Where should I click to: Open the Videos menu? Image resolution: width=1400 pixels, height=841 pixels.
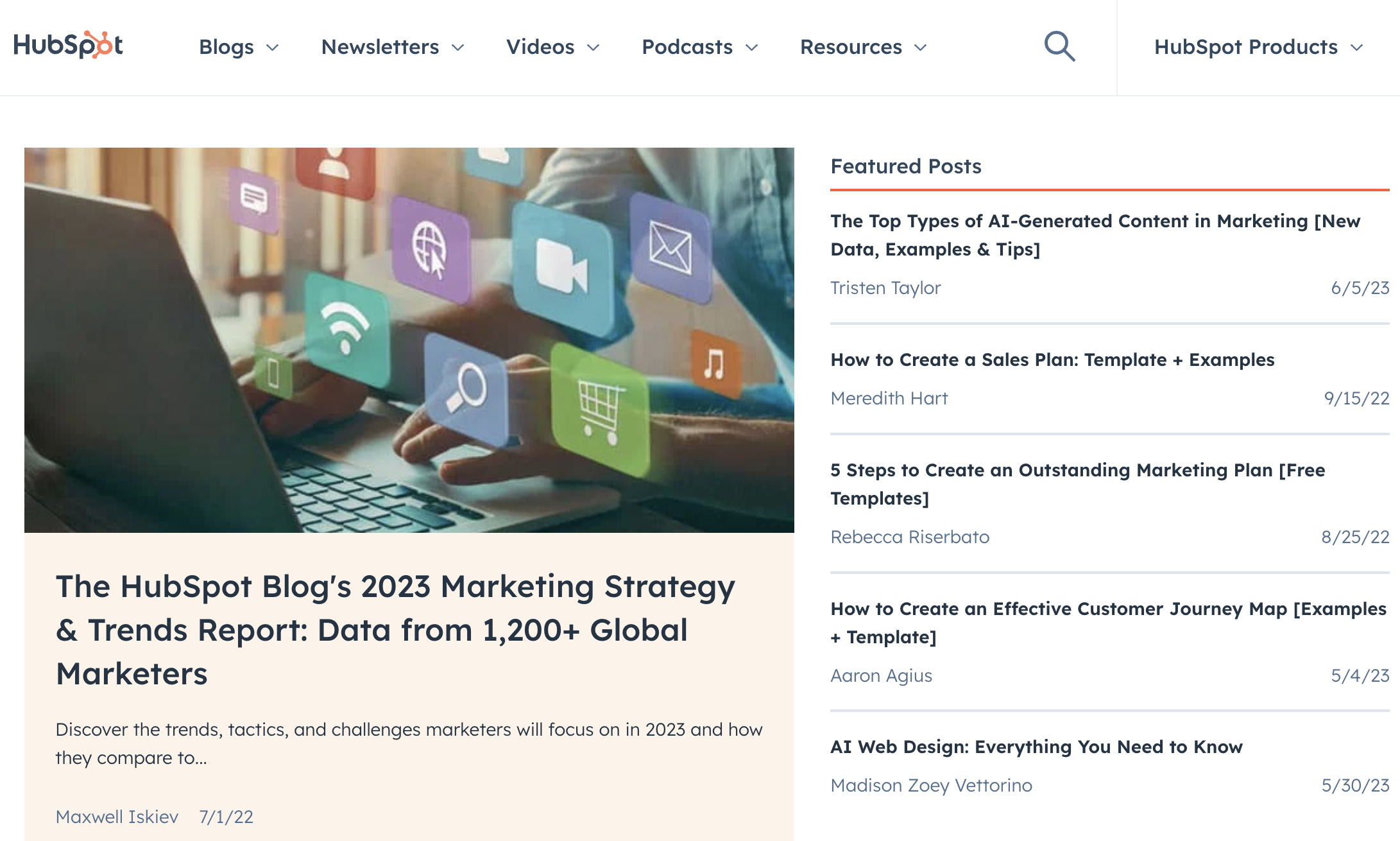pyautogui.click(x=553, y=47)
